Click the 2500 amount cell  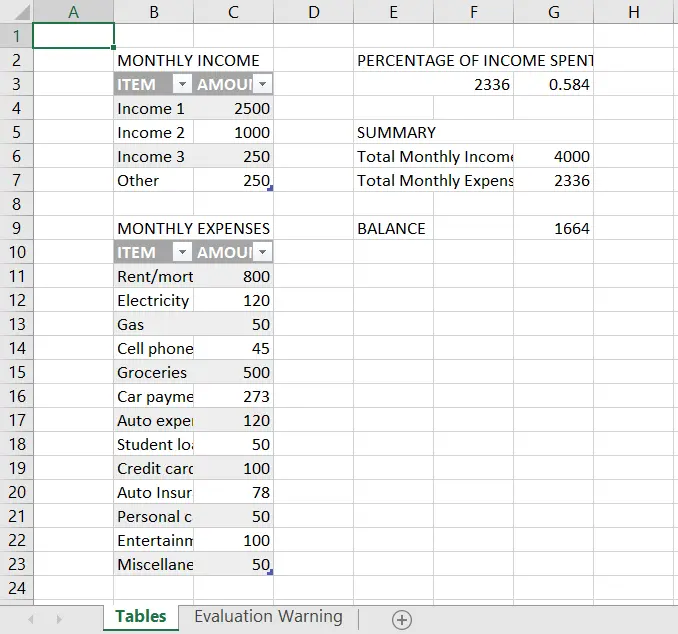click(233, 108)
